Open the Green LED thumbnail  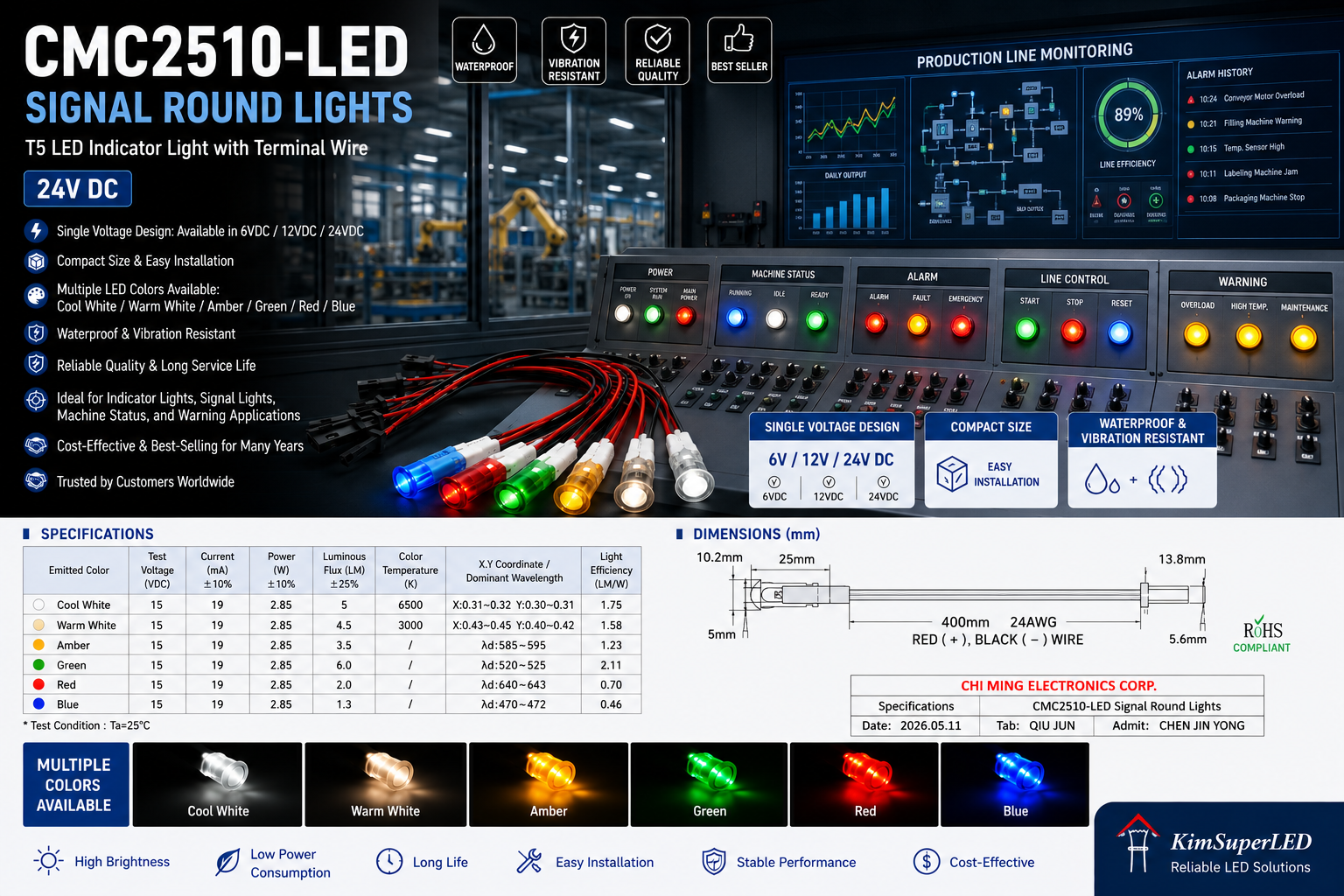point(710,785)
